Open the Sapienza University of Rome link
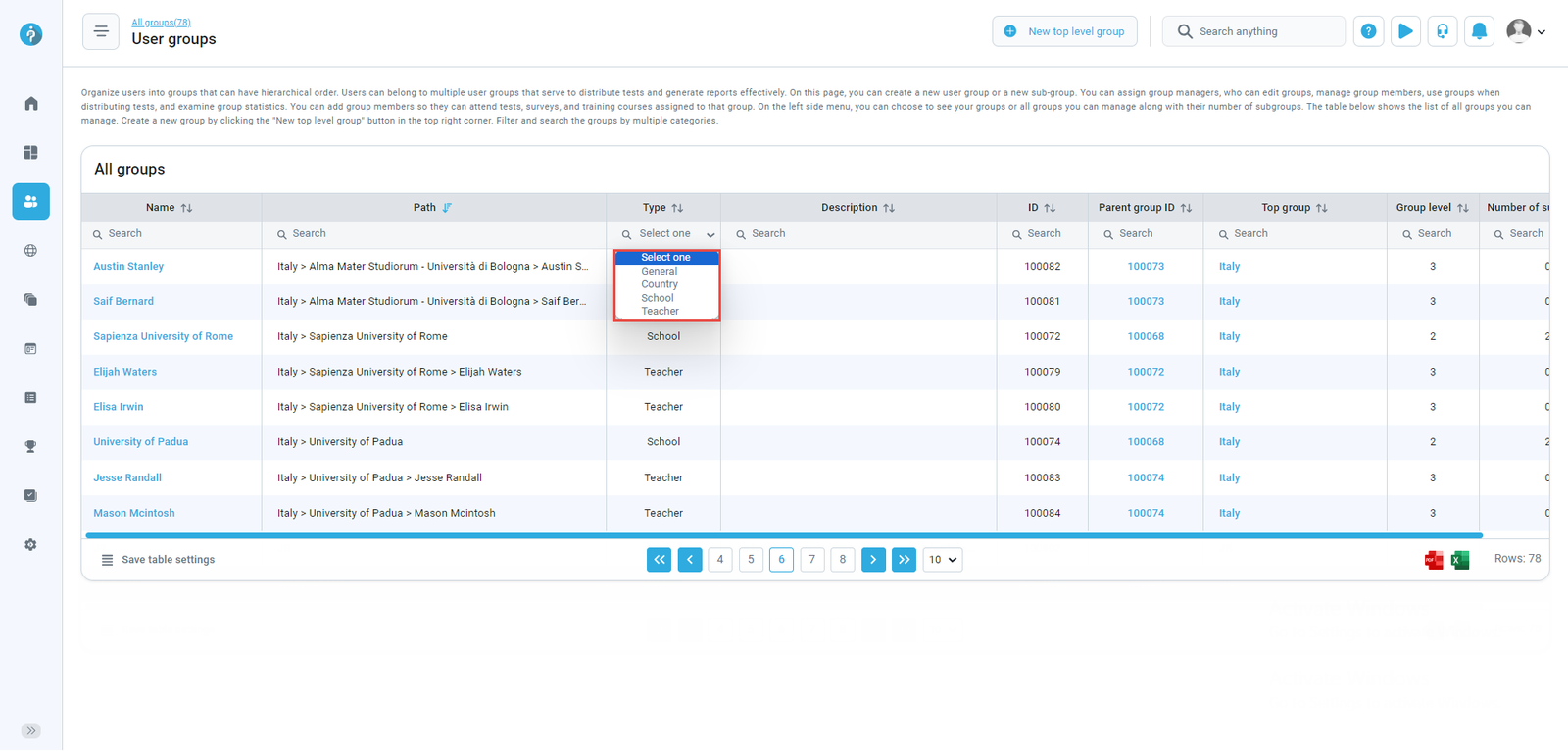 coord(163,336)
